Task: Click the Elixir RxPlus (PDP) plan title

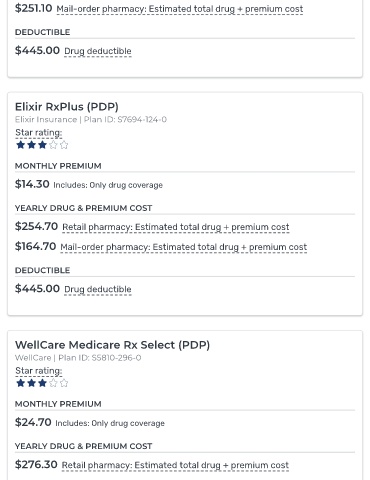Action: tap(67, 107)
